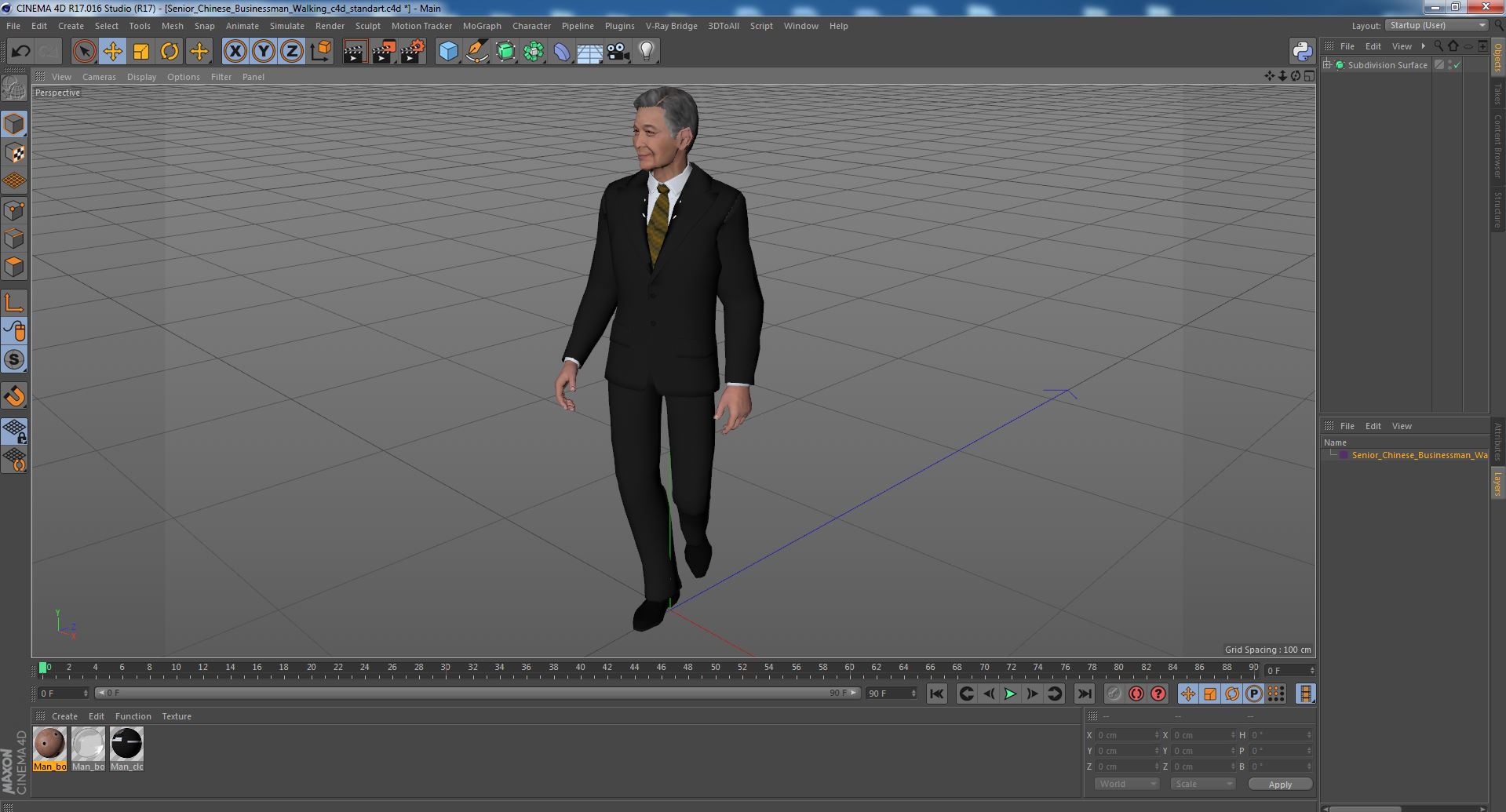
Task: Click the green Array modeling icon
Action: pos(534,52)
